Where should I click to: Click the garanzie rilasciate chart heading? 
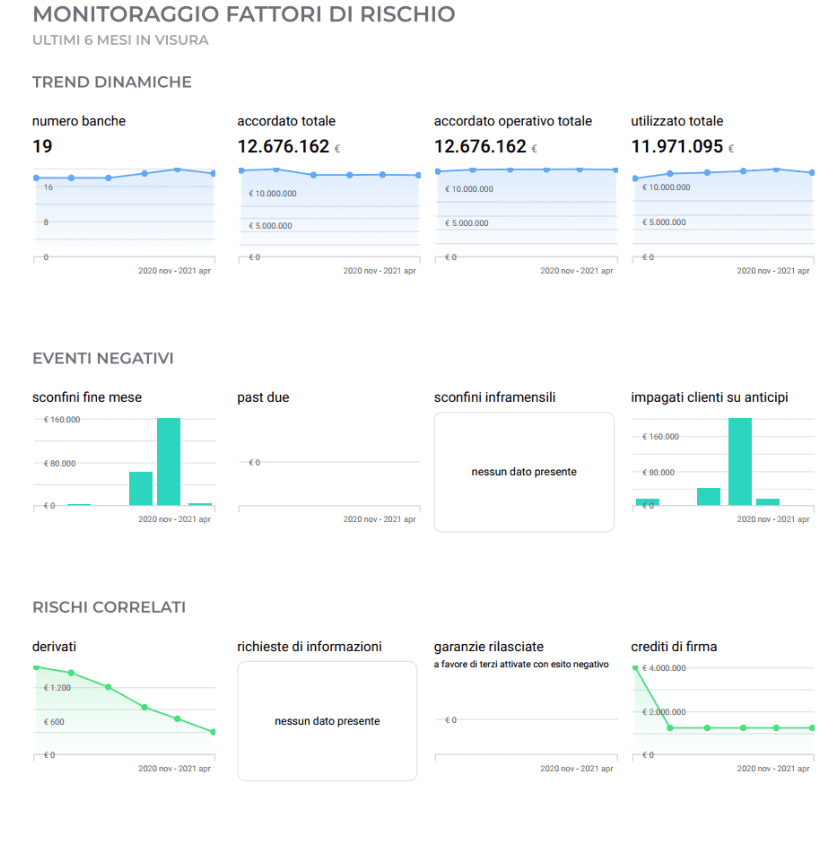coord(488,647)
